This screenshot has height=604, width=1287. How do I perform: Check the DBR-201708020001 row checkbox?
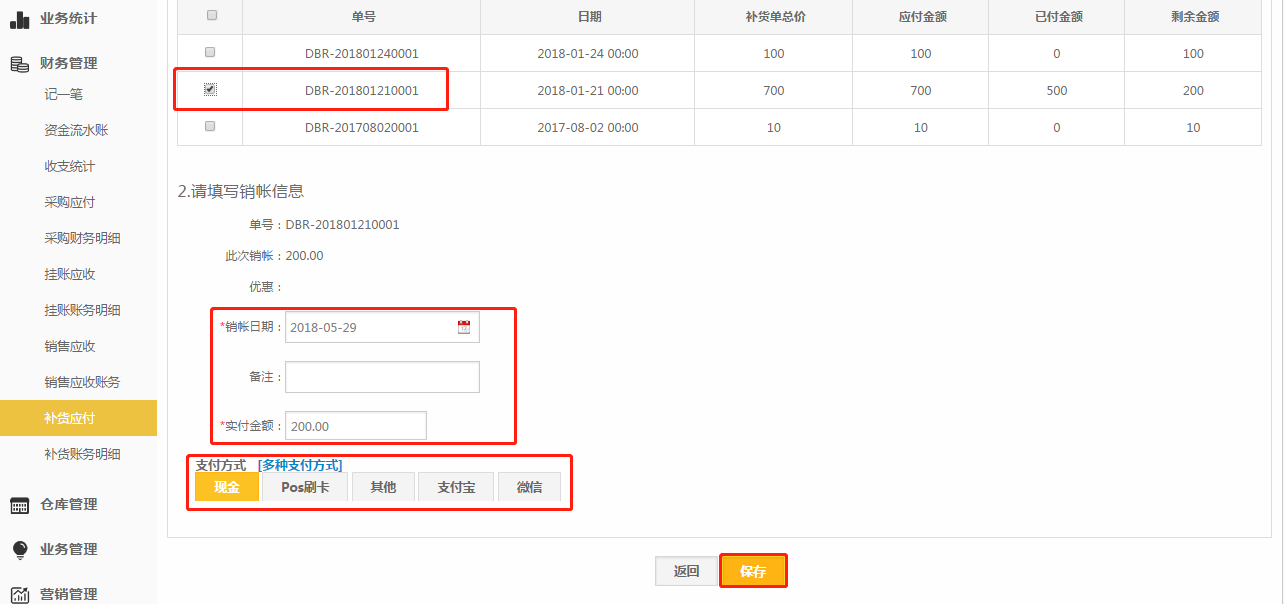coord(210,126)
